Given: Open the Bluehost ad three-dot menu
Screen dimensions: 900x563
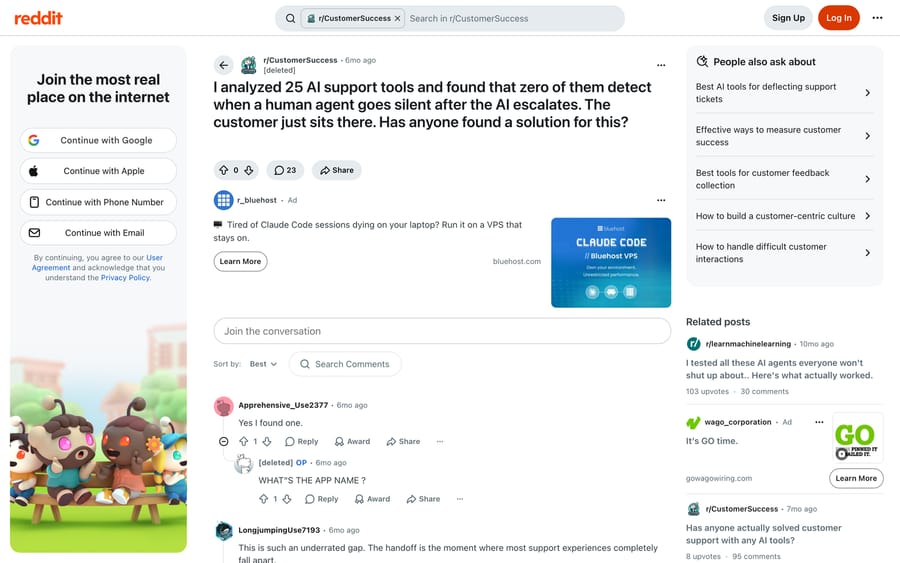Looking at the screenshot, I should point(661,200).
